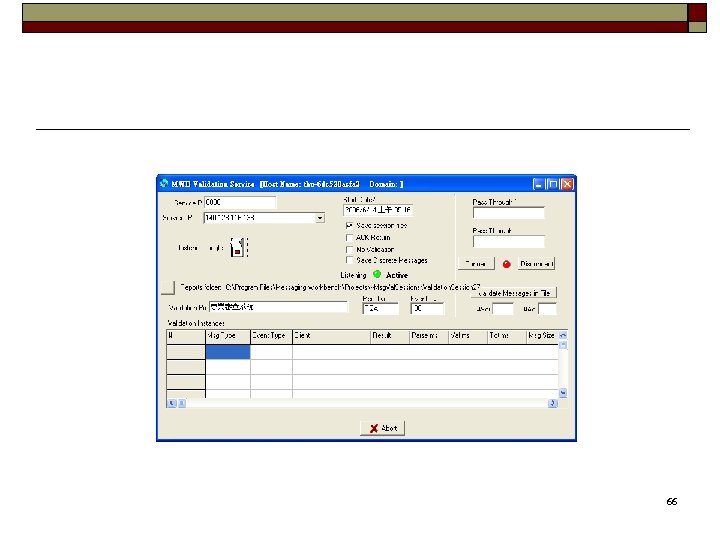The height and width of the screenshot is (540, 720).
Task: Check the Save session log checkbox
Action: point(349,225)
